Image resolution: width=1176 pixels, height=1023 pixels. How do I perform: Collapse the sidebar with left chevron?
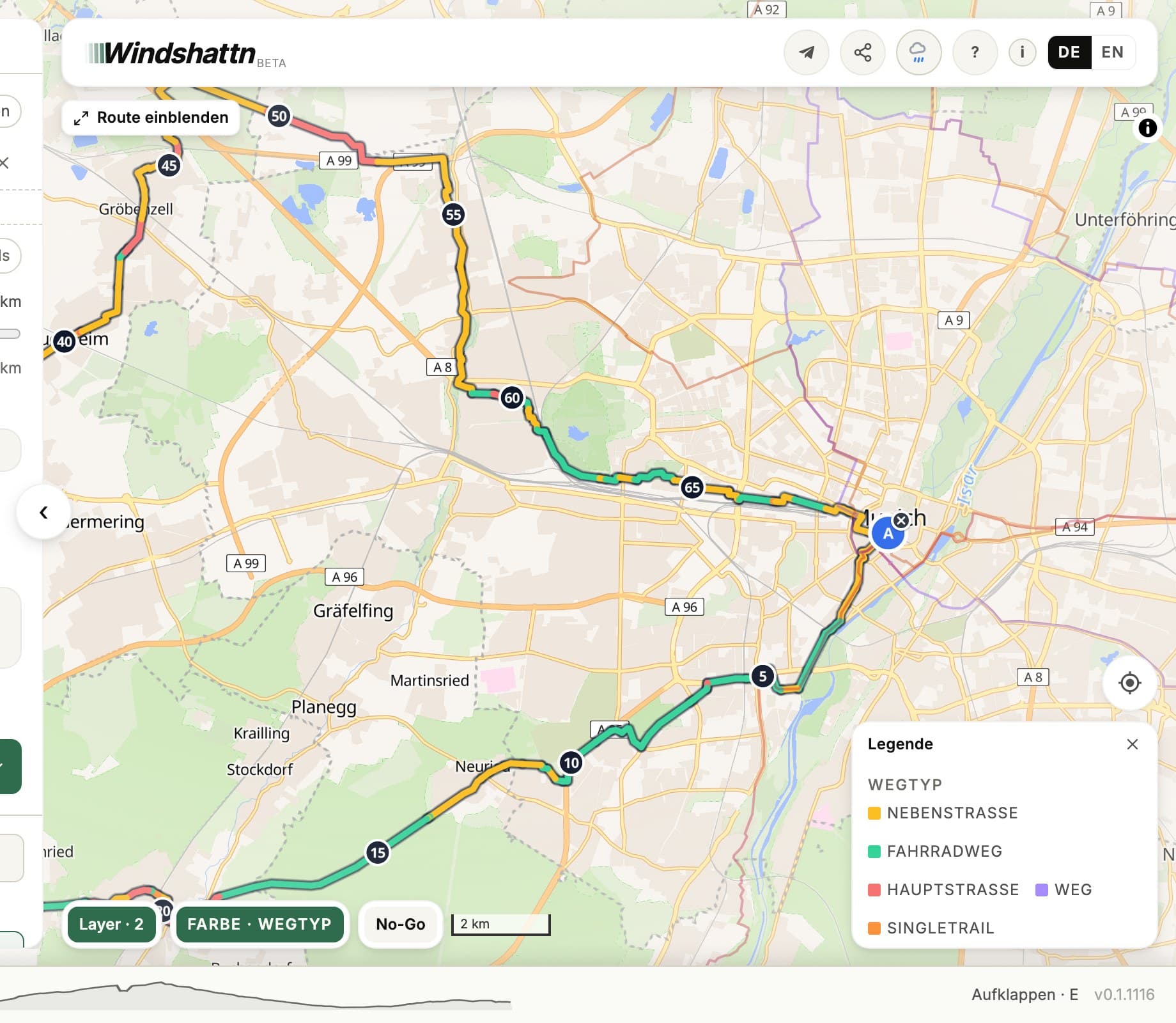43,512
